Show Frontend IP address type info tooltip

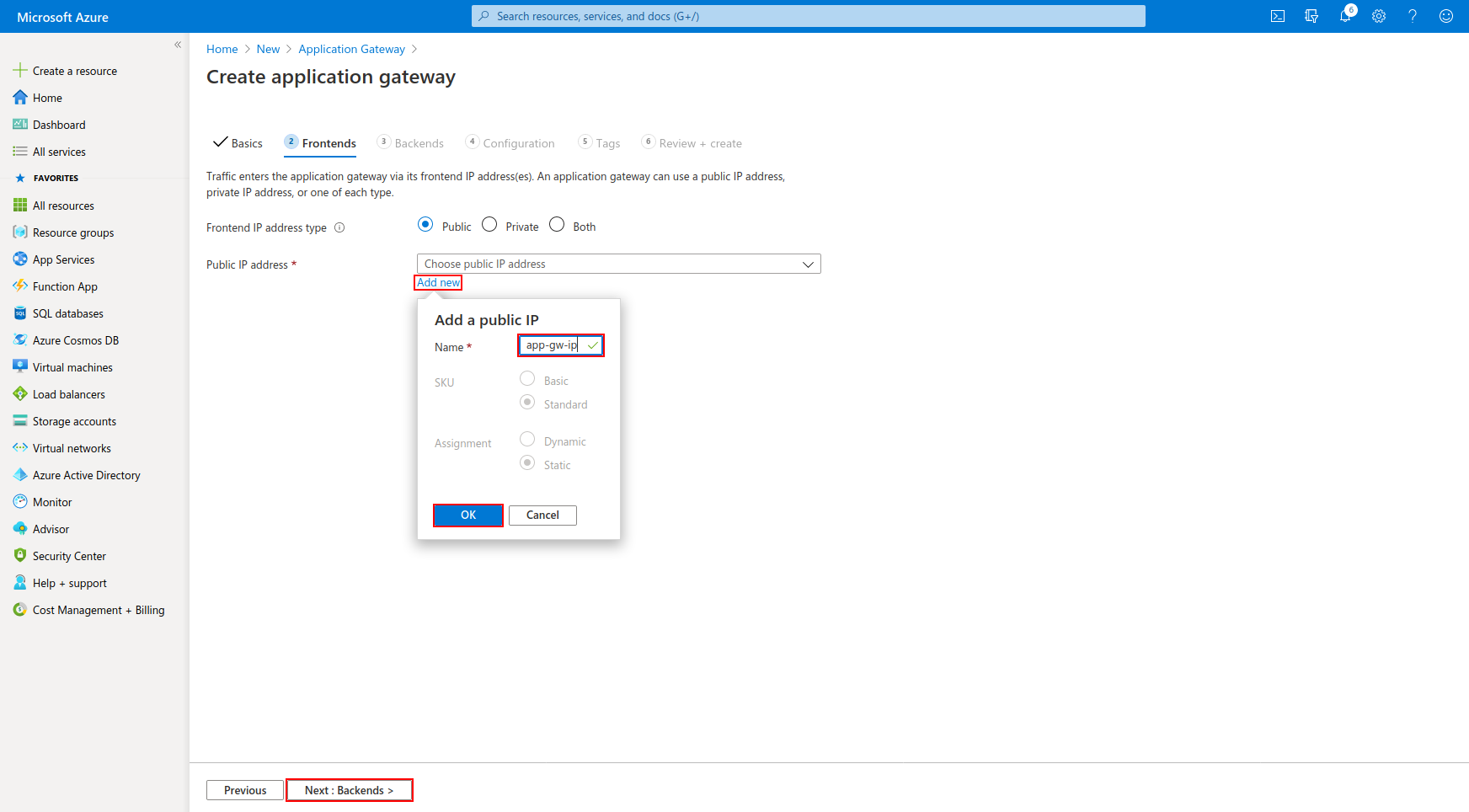(339, 227)
